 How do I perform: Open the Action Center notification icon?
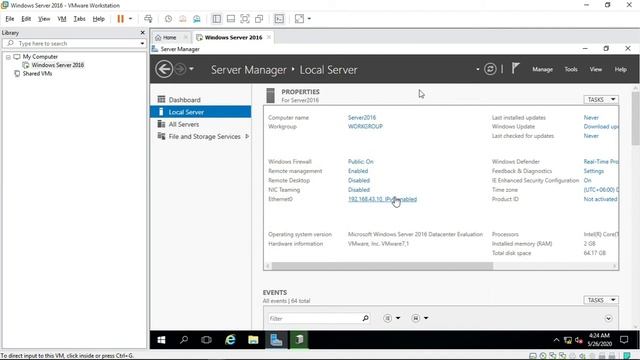624,340
